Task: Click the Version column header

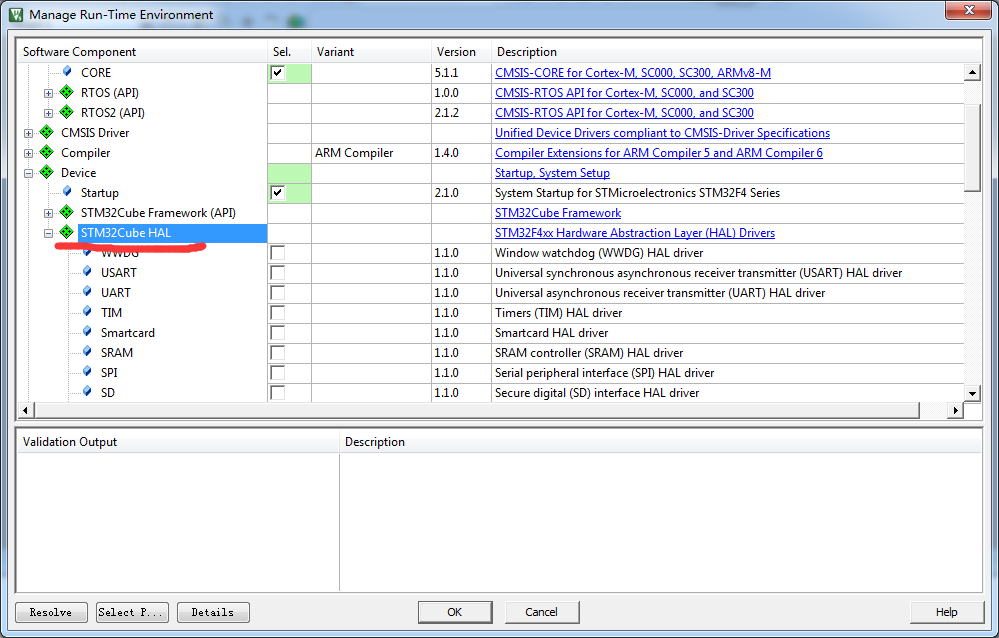Action: 461,52
